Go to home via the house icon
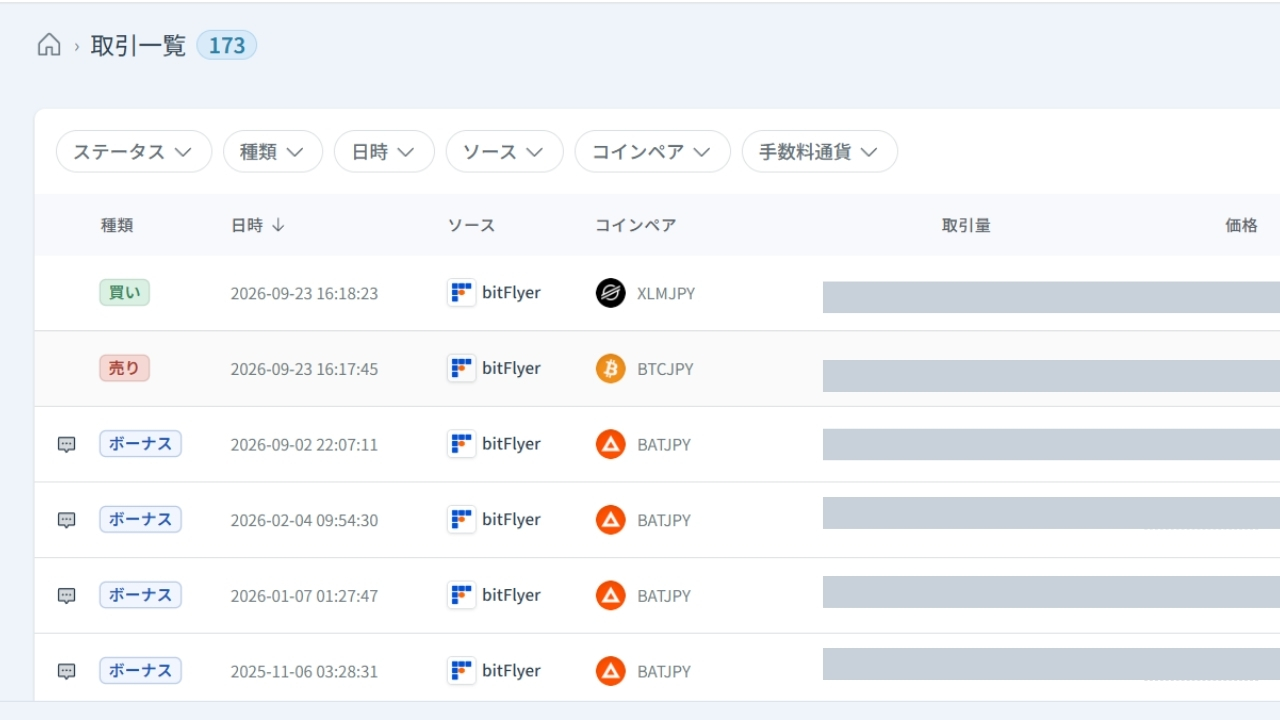The image size is (1280, 720). click(48, 45)
